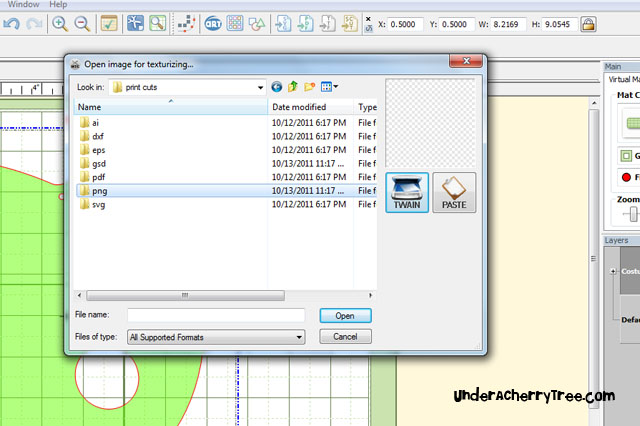The height and width of the screenshot is (426, 640).
Task: Open the Help menu
Action: point(58,4)
